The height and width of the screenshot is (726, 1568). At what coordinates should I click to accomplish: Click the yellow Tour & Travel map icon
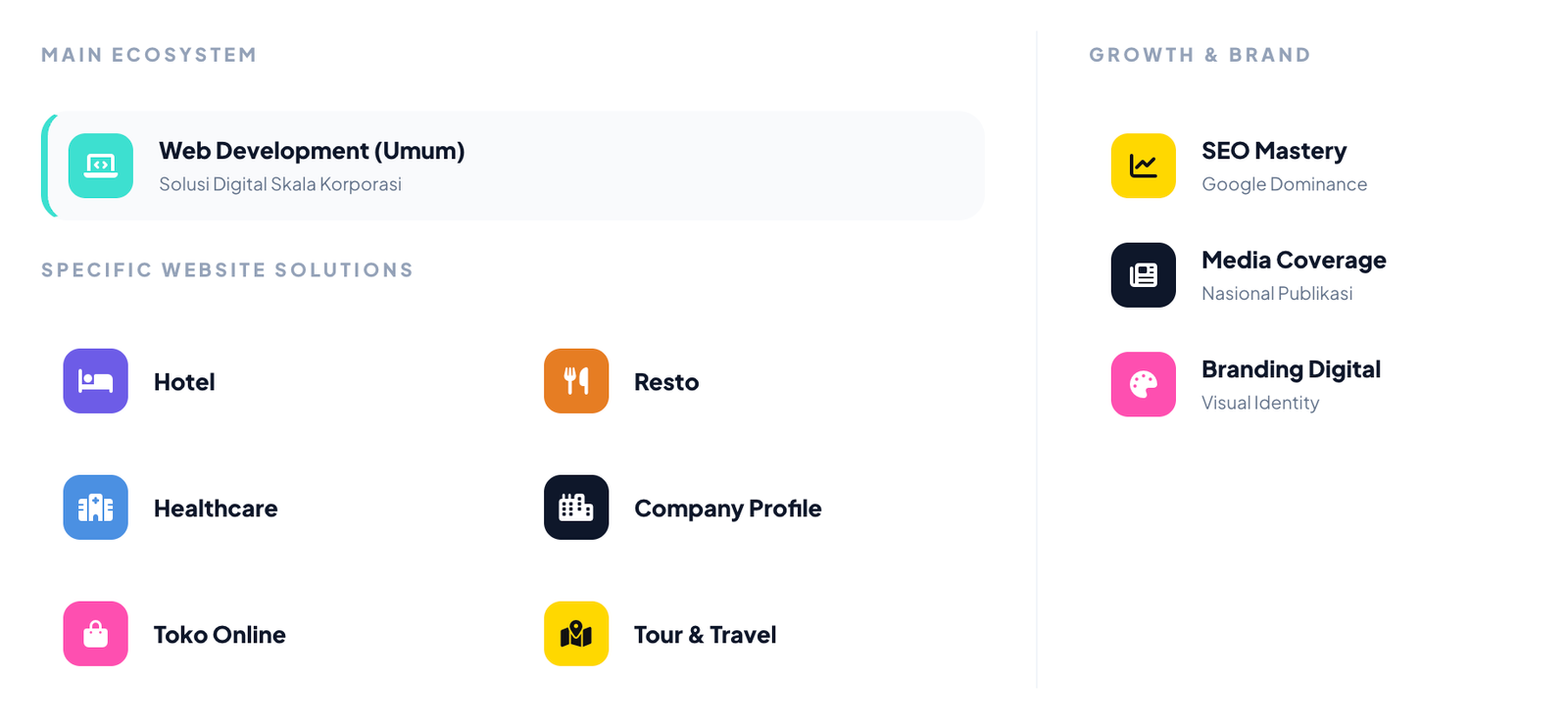click(x=576, y=634)
